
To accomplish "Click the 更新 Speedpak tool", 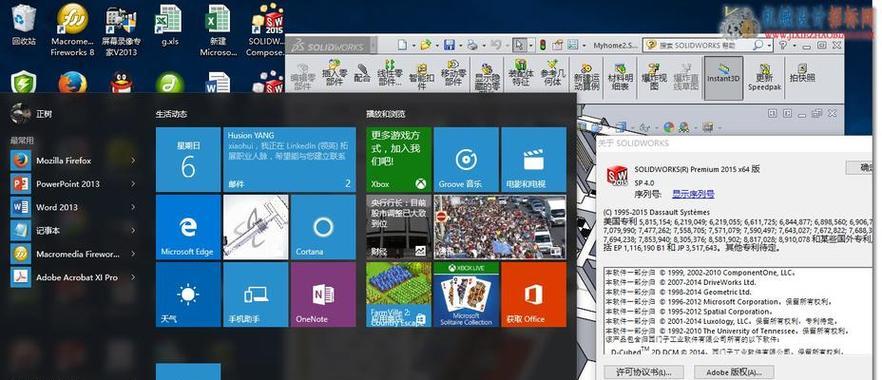I will coord(764,78).
